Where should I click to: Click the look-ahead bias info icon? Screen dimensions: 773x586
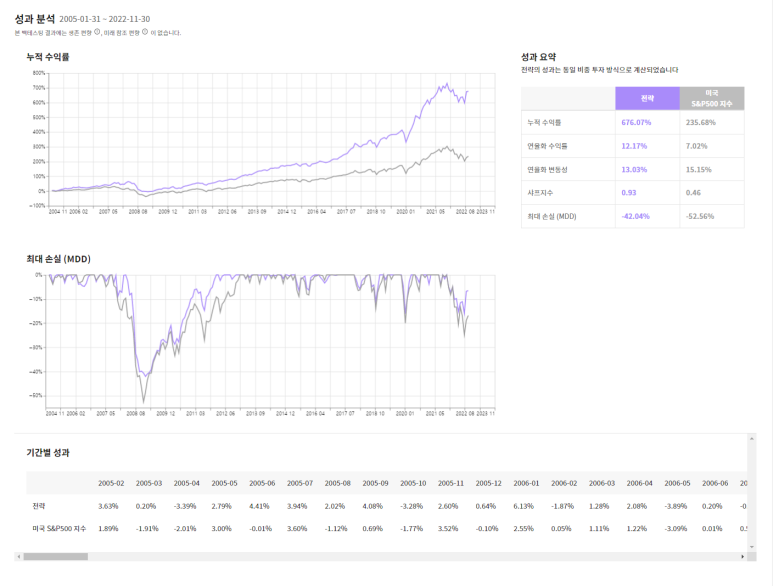146,33
